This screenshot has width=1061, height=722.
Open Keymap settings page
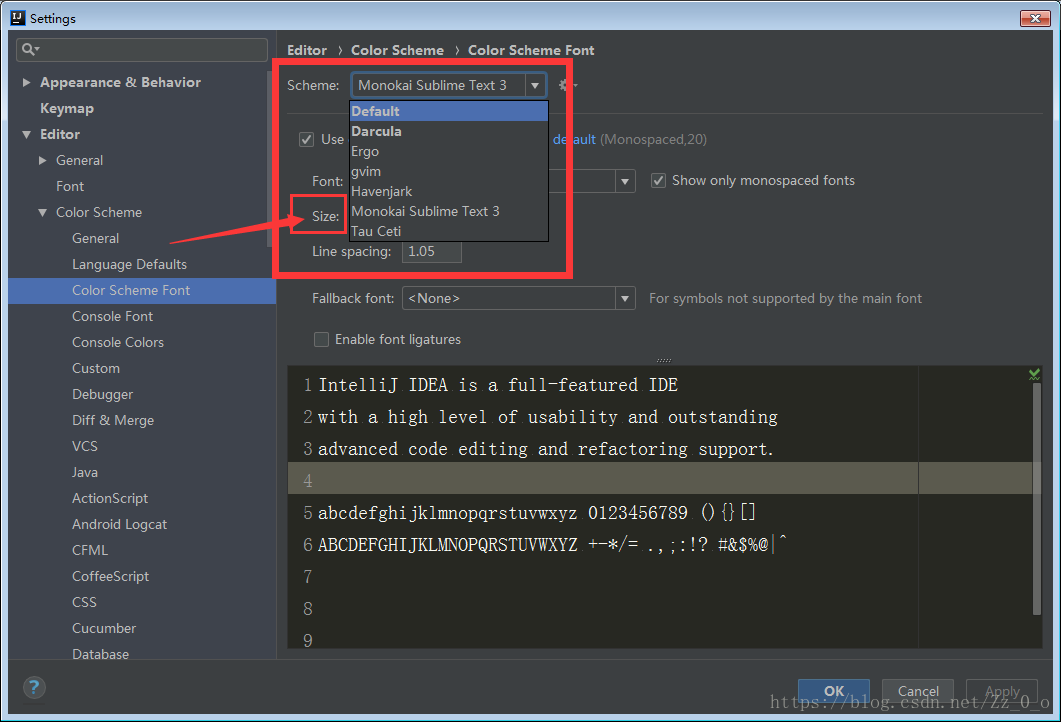[x=67, y=108]
